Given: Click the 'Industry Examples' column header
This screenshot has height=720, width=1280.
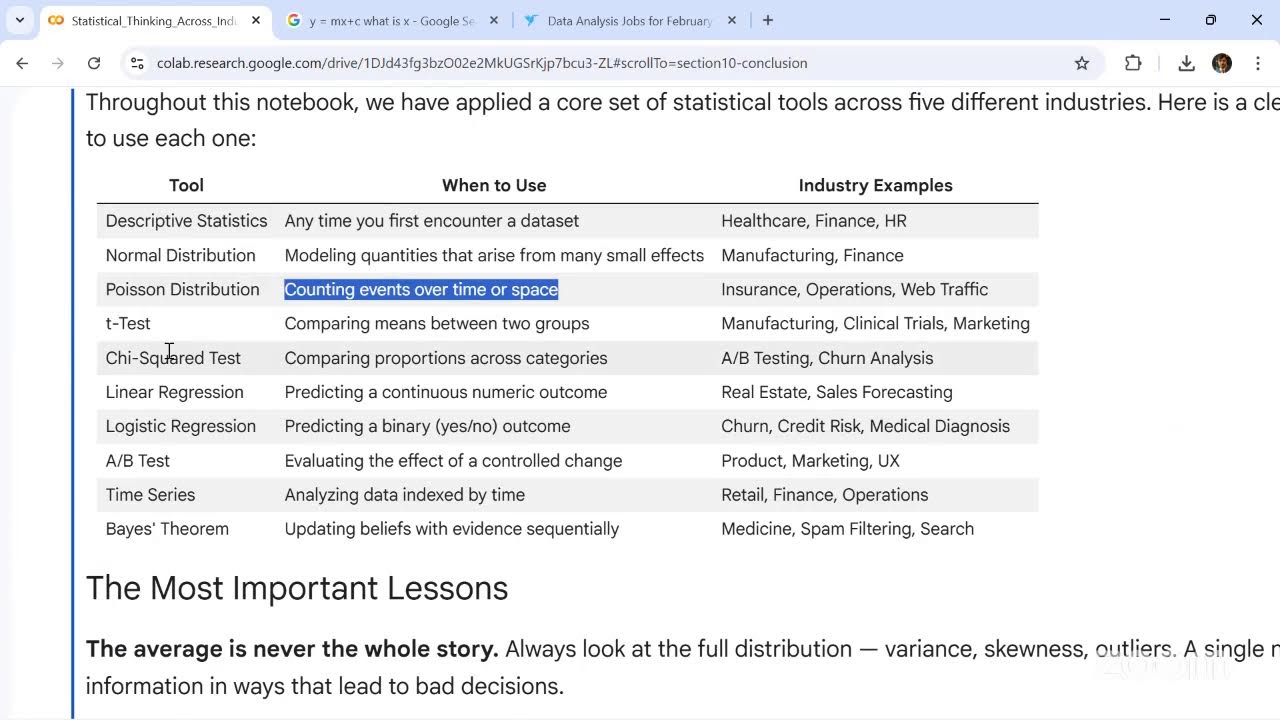Looking at the screenshot, I should point(875,185).
